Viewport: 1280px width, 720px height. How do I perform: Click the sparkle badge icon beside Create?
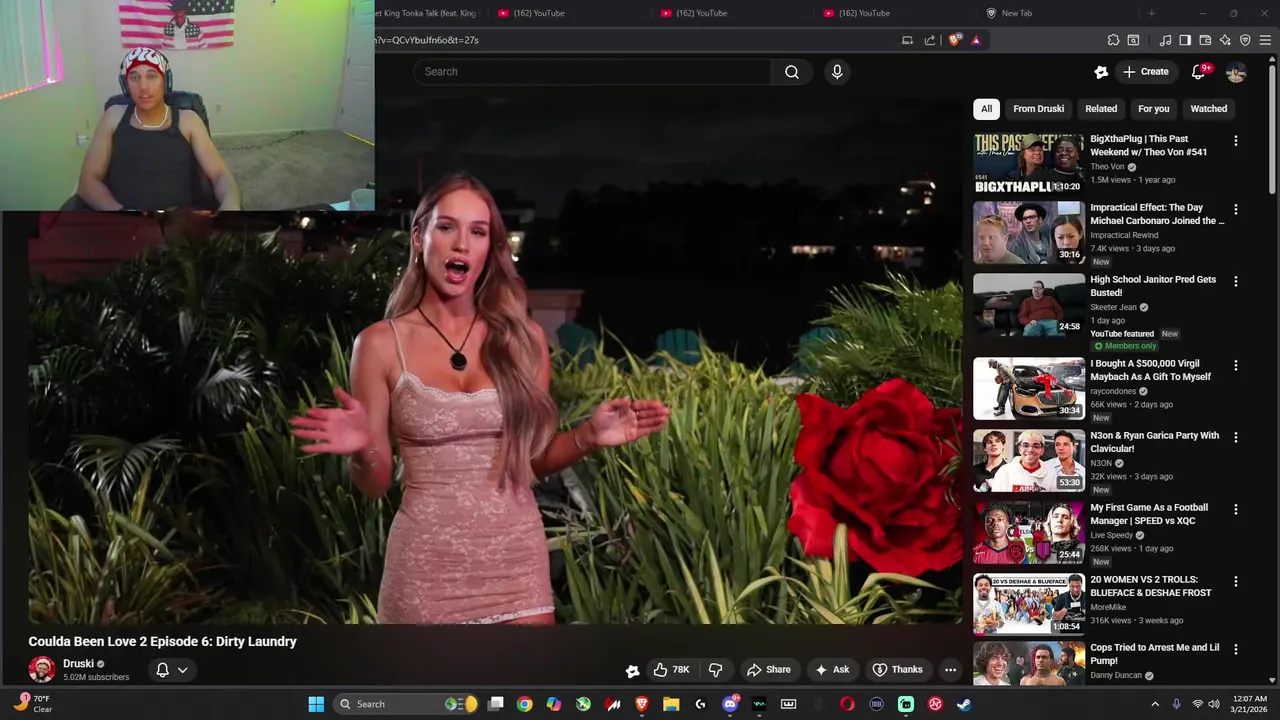pos(1101,72)
